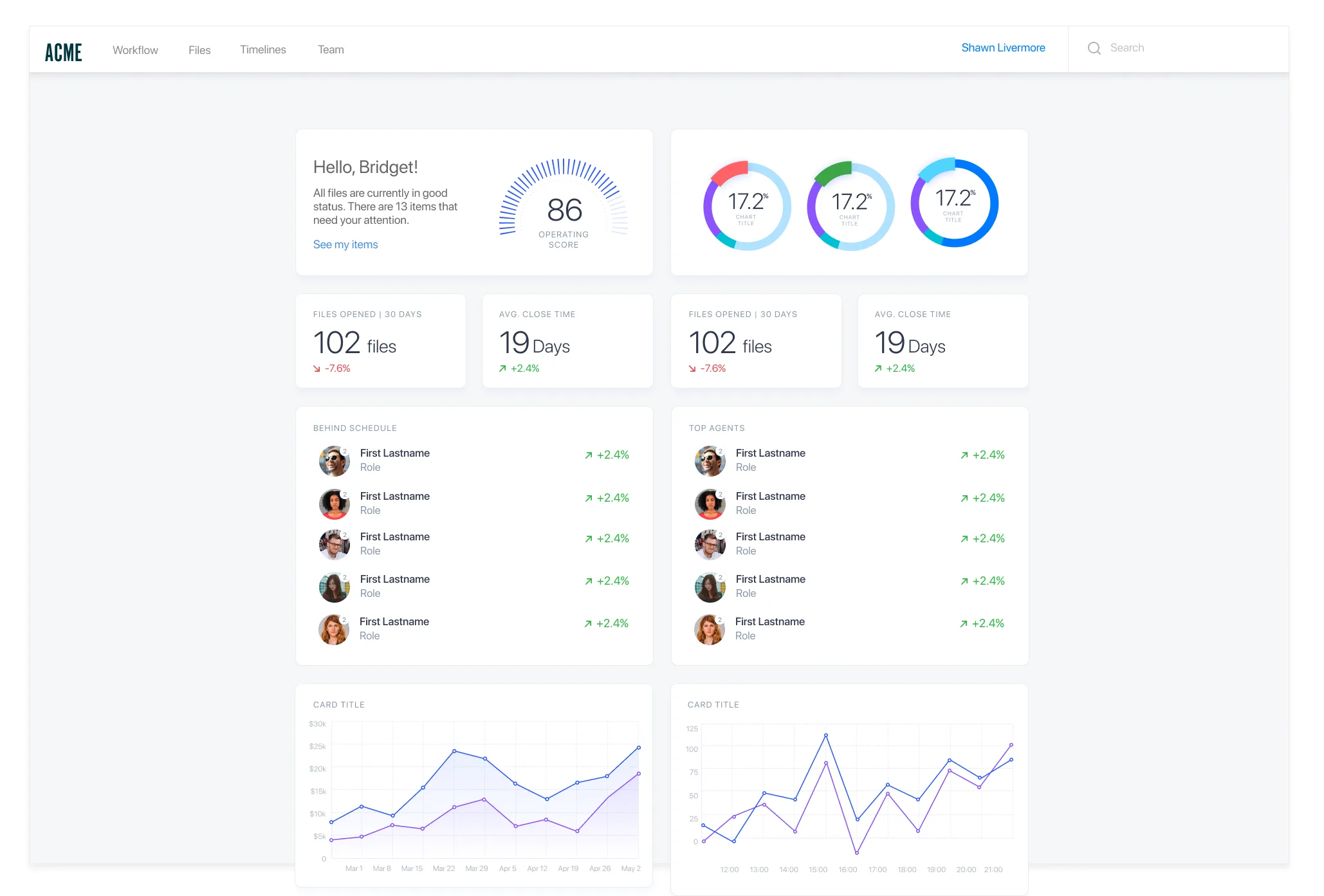Select the right 19 Days value
Viewport: 1324px width, 896px height.
point(910,343)
